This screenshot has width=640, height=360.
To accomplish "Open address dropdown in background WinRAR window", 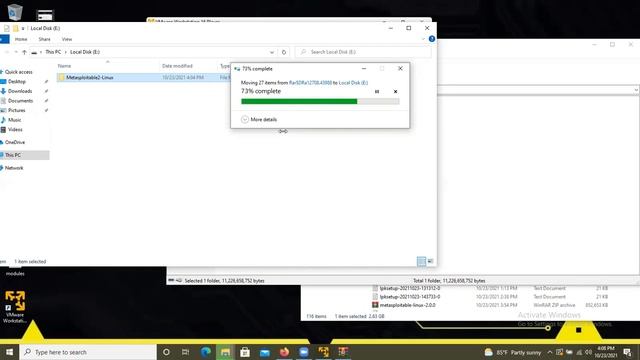I will point(636,90).
